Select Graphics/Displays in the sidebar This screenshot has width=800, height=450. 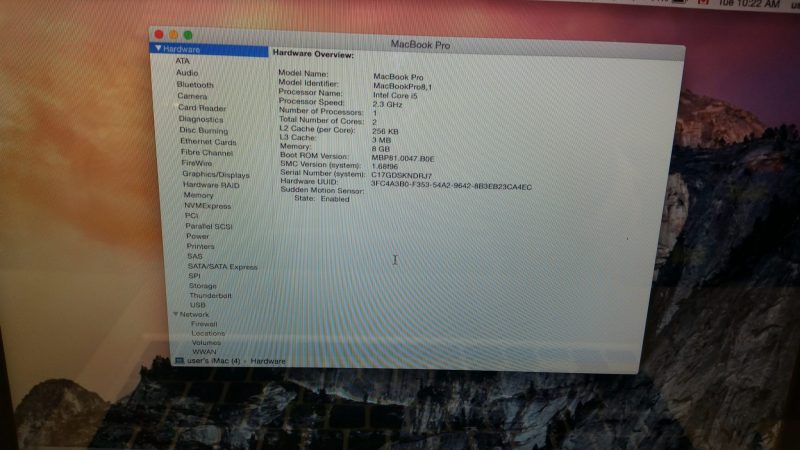(215, 174)
